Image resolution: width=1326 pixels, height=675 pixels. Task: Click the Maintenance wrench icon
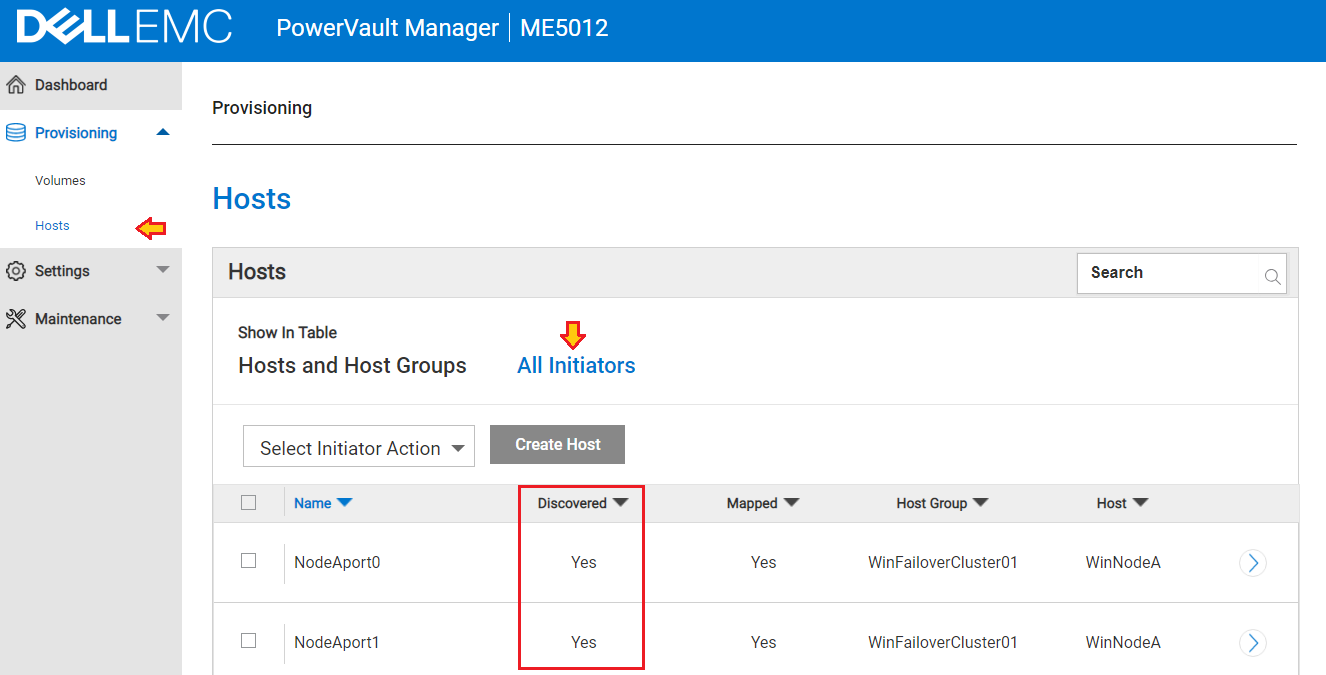pyautogui.click(x=16, y=318)
